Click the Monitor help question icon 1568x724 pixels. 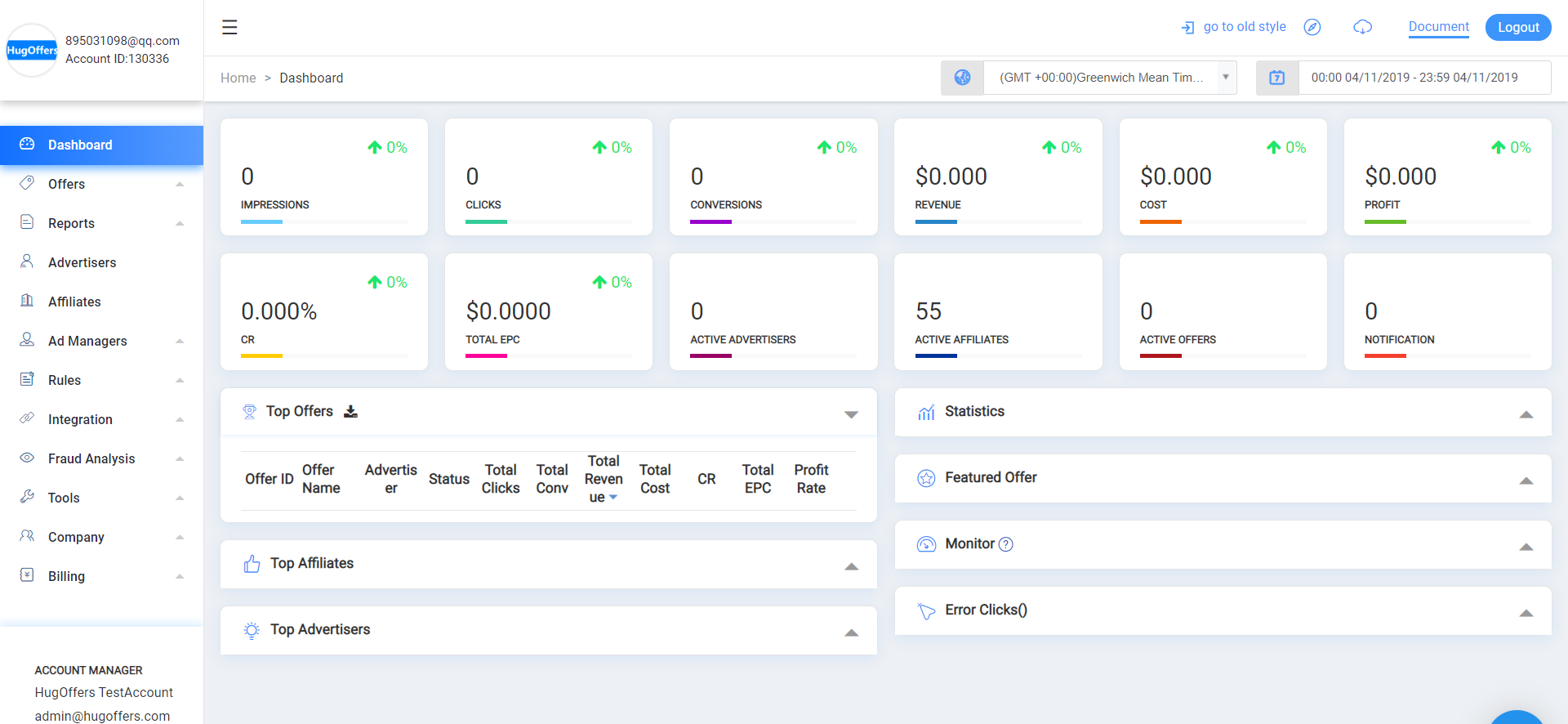(1006, 544)
